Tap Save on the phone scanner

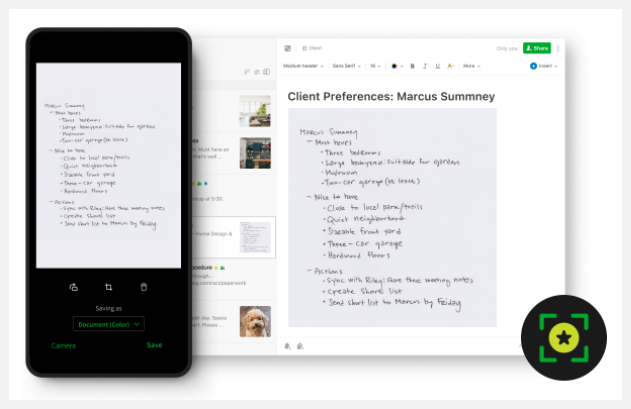coord(154,345)
